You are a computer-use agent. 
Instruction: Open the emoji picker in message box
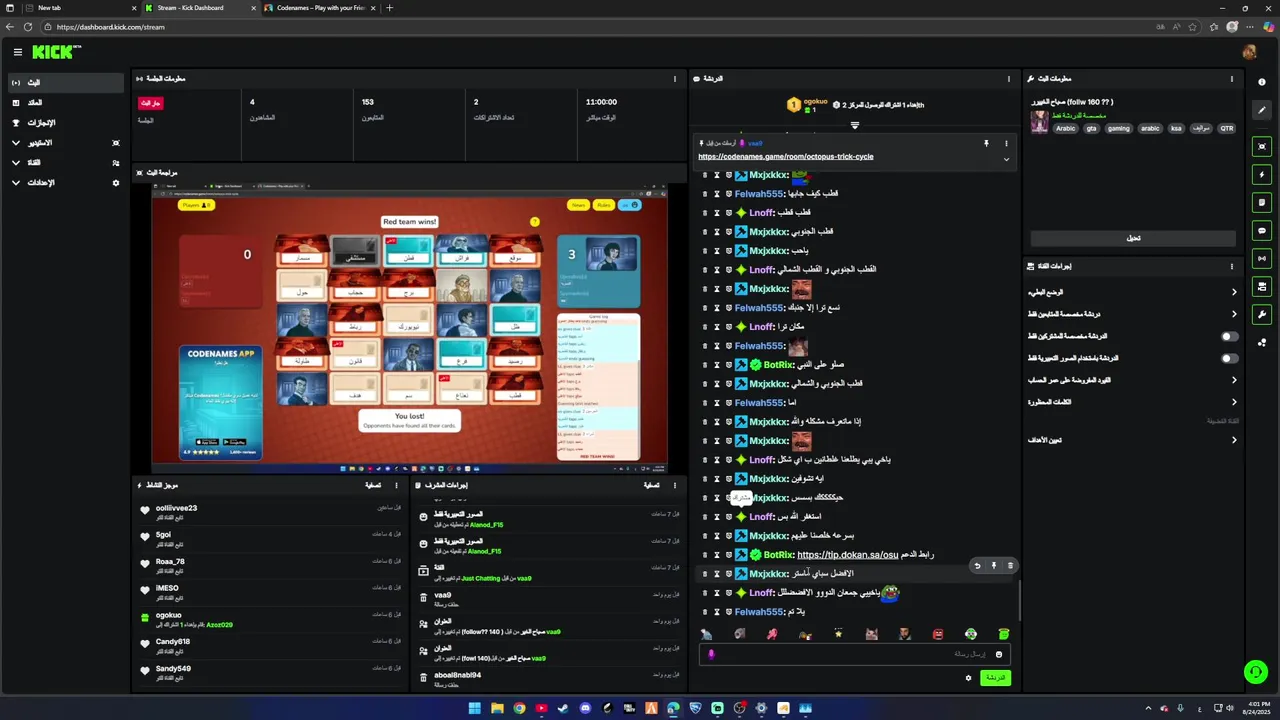tap(998, 654)
